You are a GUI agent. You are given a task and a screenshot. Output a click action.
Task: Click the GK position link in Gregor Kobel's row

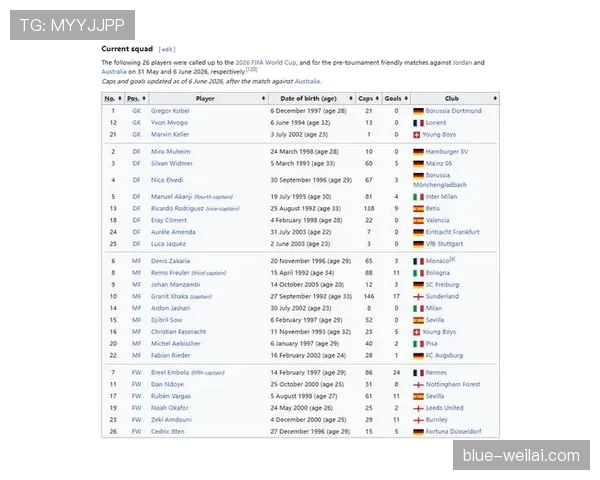tap(137, 111)
